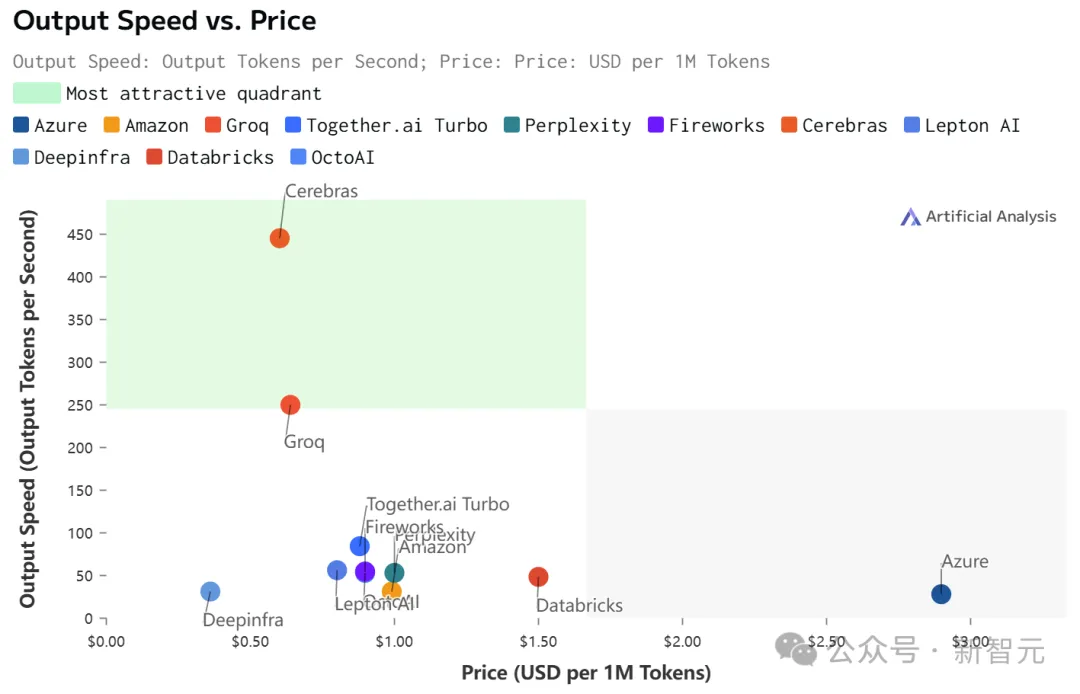Image resolution: width=1080 pixels, height=694 pixels.
Task: Select the Groq scatter point
Action: pos(291,405)
